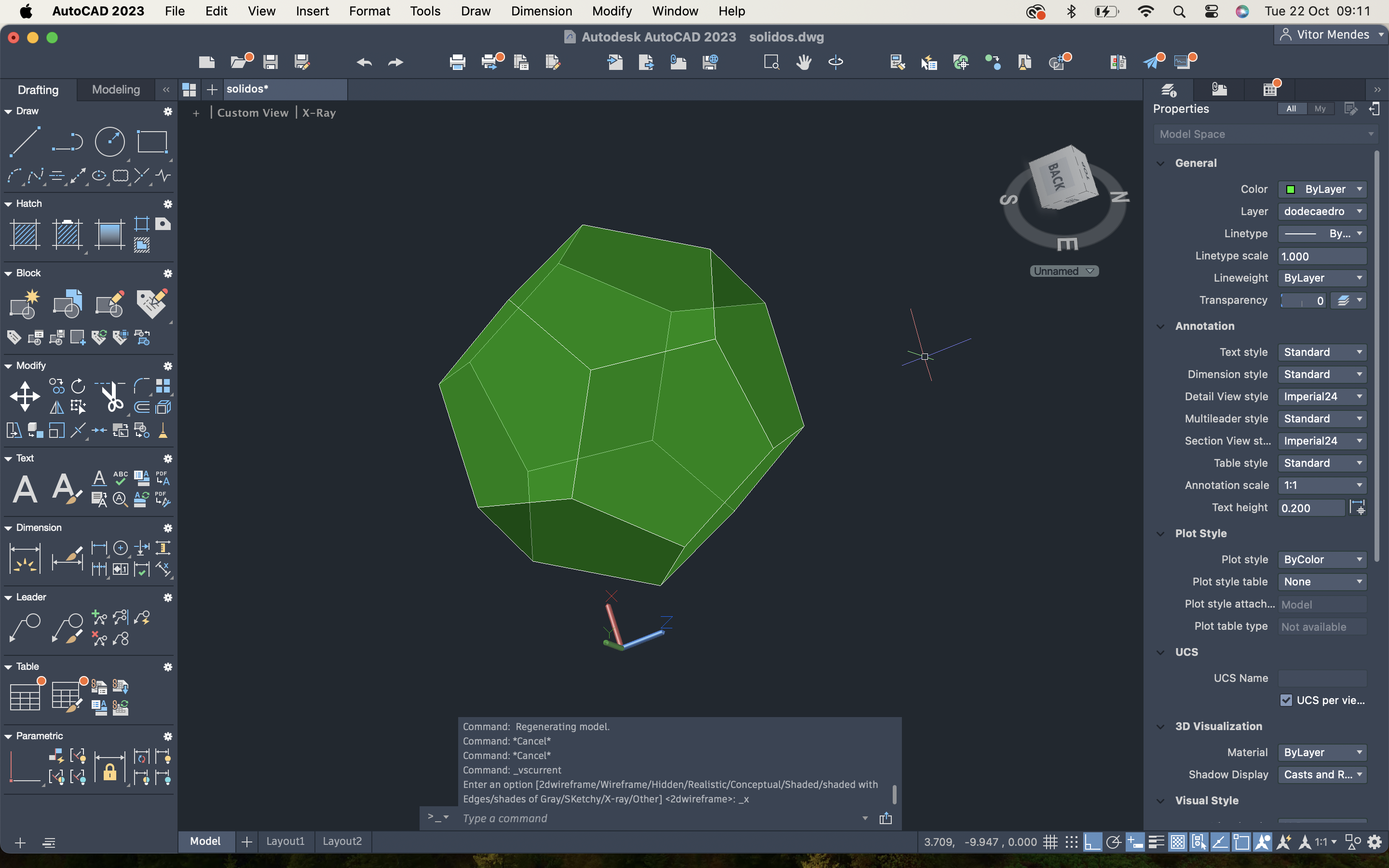Viewport: 1389px width, 868px height.
Task: Select the Rotate tool in Modify panel
Action: click(x=78, y=386)
